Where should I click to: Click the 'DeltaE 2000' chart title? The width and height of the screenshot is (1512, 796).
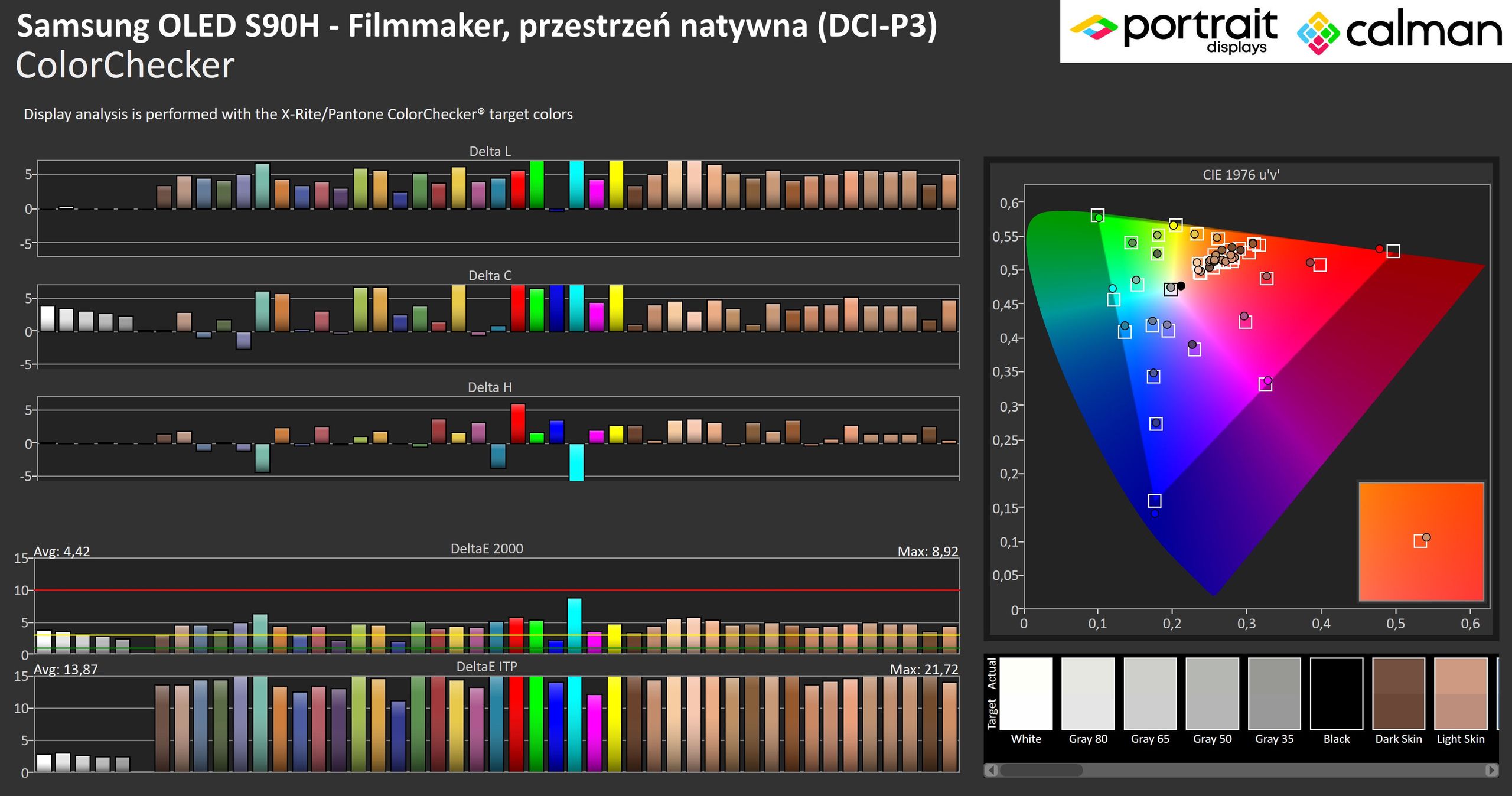[487, 549]
